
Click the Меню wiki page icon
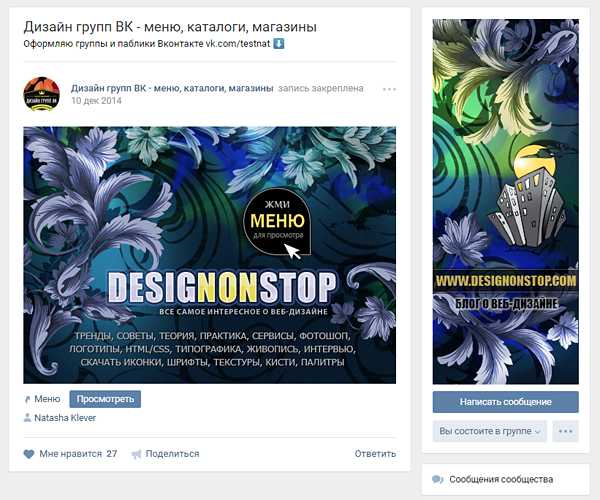[27, 399]
